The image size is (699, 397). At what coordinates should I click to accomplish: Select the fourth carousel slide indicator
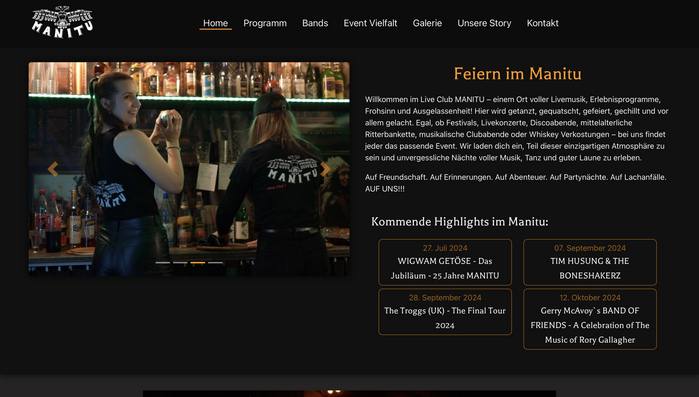215,262
